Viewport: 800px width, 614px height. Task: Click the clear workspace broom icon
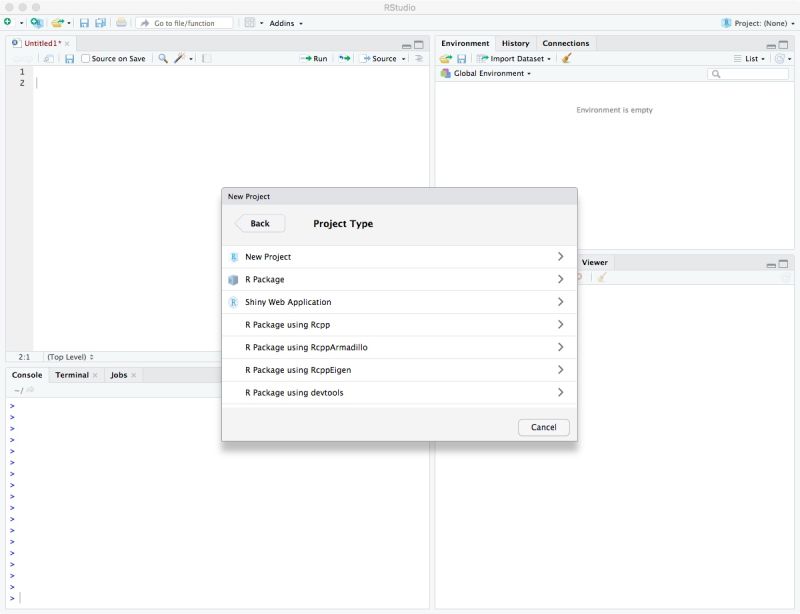pos(566,58)
